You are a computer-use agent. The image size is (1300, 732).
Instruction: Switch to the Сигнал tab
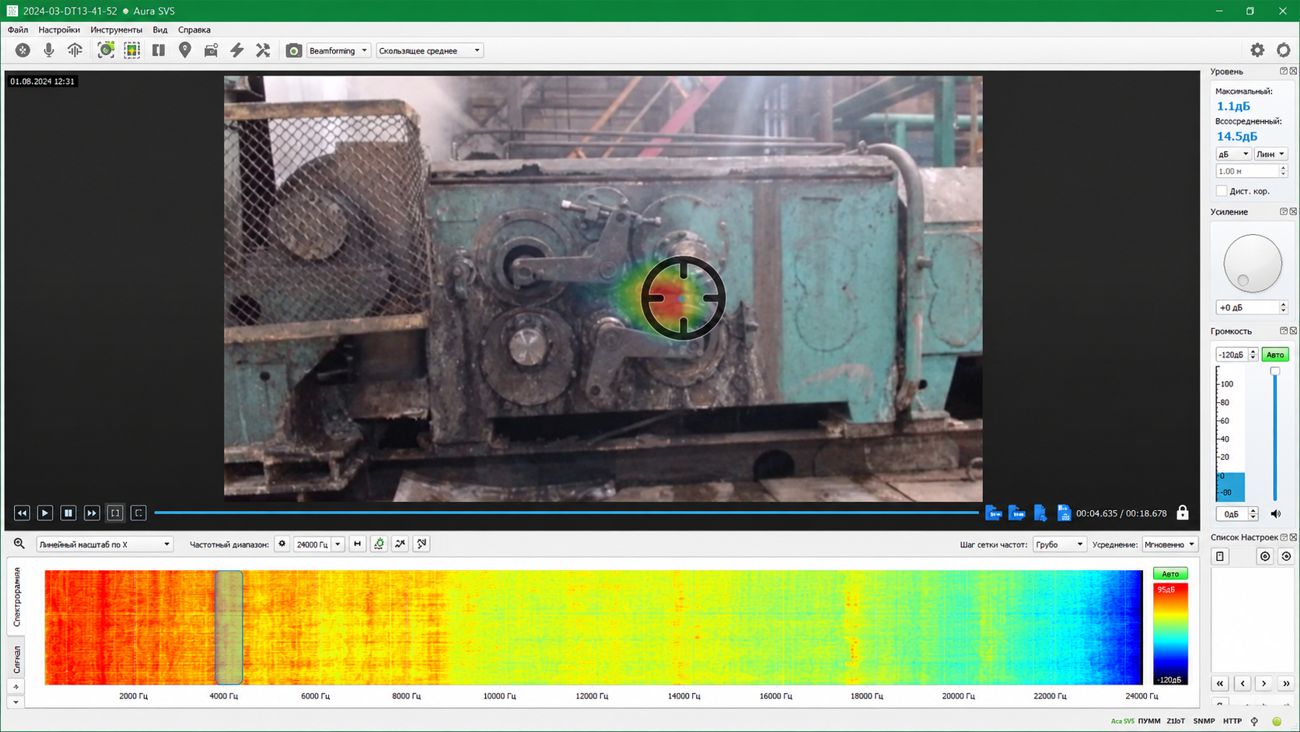pyautogui.click(x=16, y=659)
